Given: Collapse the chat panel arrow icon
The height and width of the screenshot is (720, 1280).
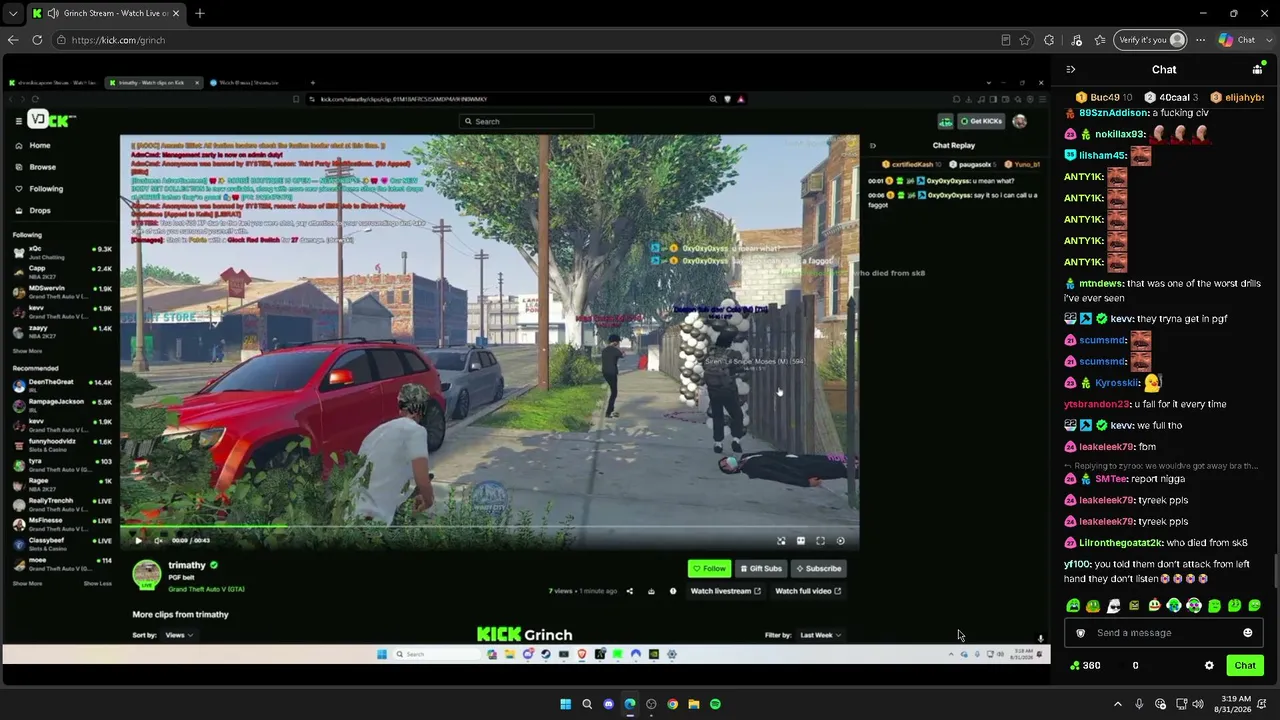Looking at the screenshot, I should (x=1071, y=69).
